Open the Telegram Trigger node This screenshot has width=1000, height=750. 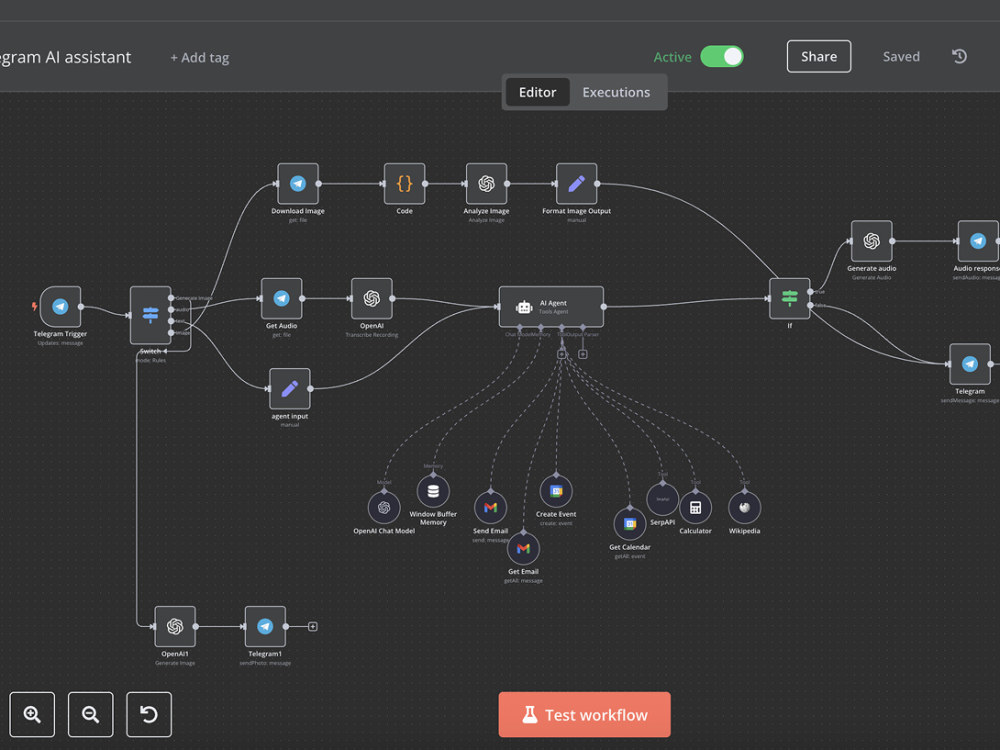click(x=61, y=307)
